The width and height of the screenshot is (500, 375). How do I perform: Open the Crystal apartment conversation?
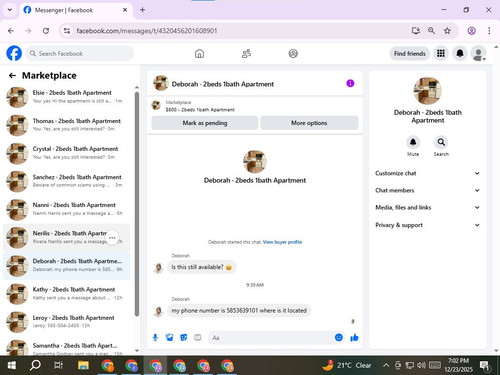point(67,153)
